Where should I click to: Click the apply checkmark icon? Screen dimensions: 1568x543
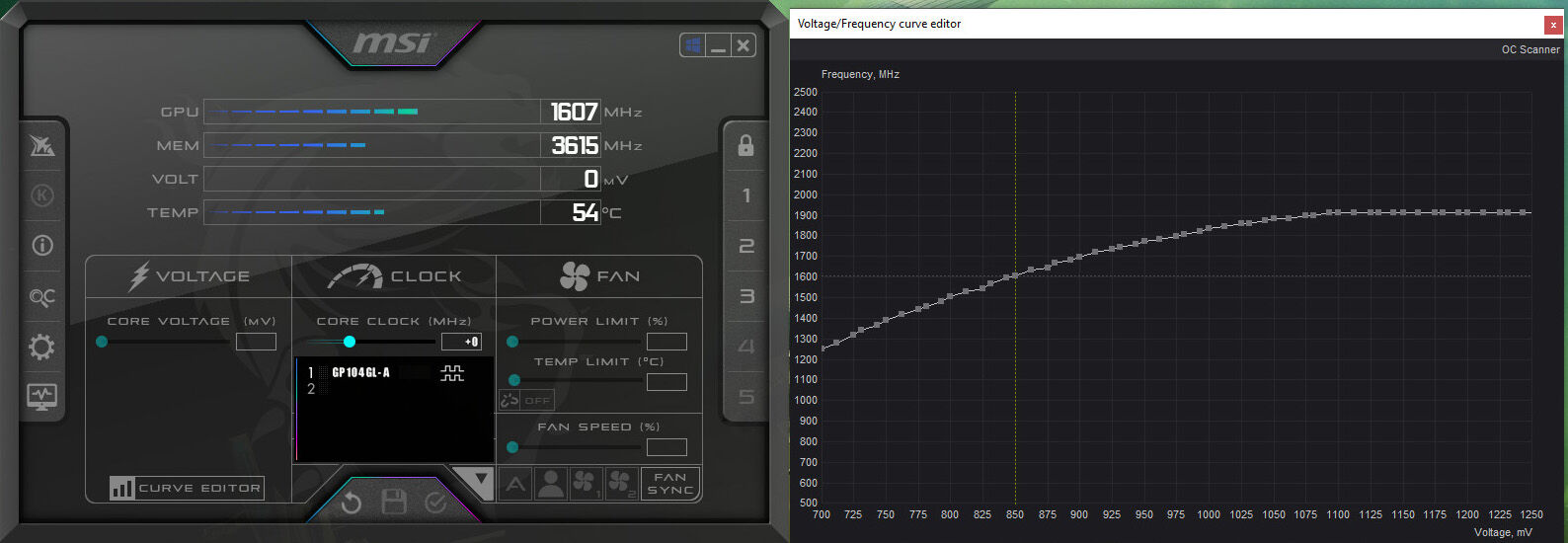(436, 504)
